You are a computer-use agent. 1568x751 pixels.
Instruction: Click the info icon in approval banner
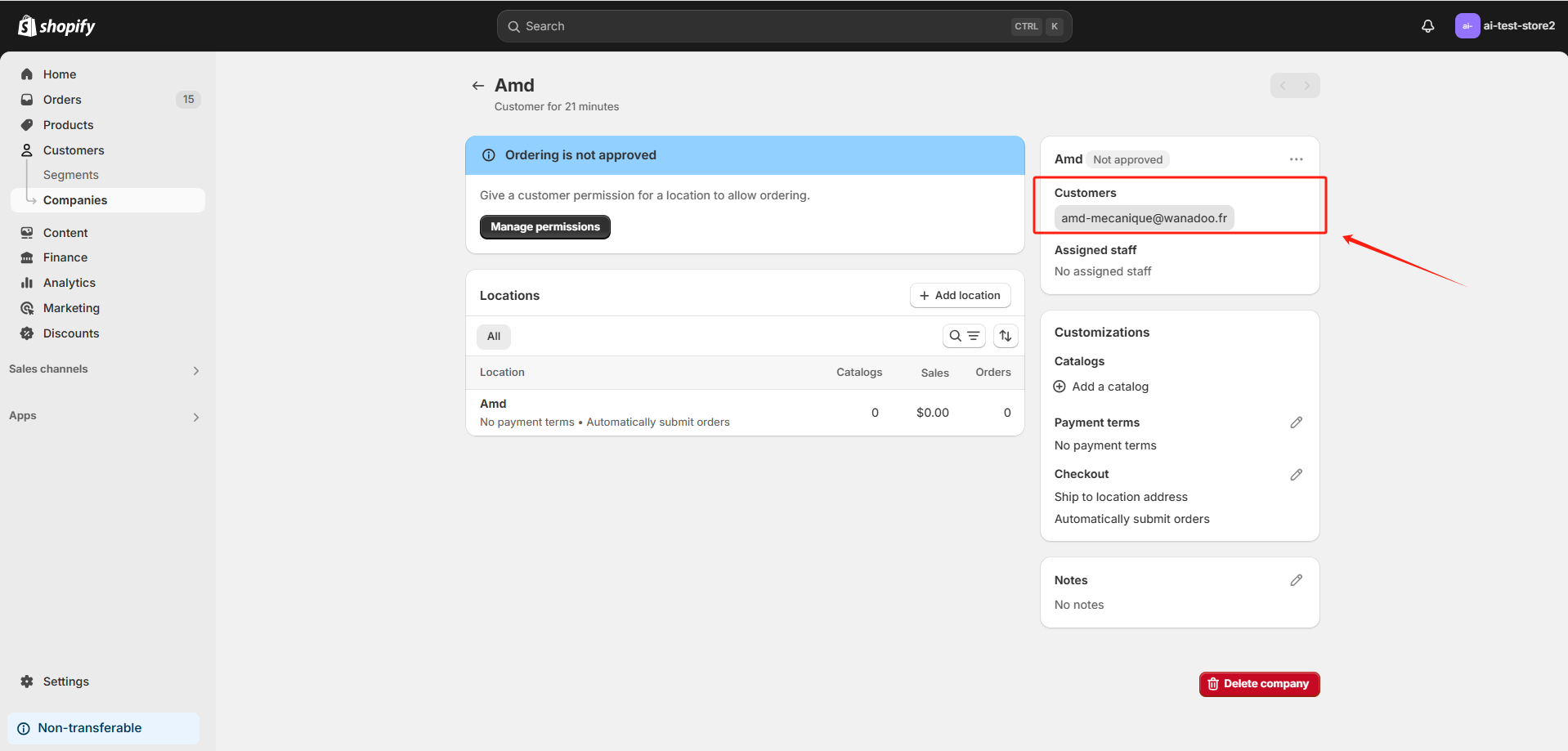pos(489,155)
